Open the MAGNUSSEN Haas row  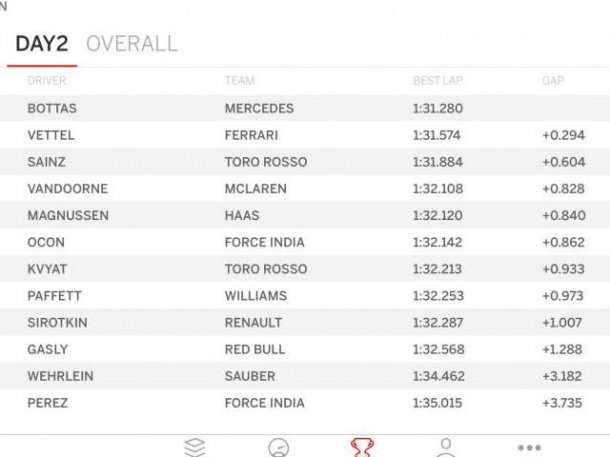(x=305, y=215)
